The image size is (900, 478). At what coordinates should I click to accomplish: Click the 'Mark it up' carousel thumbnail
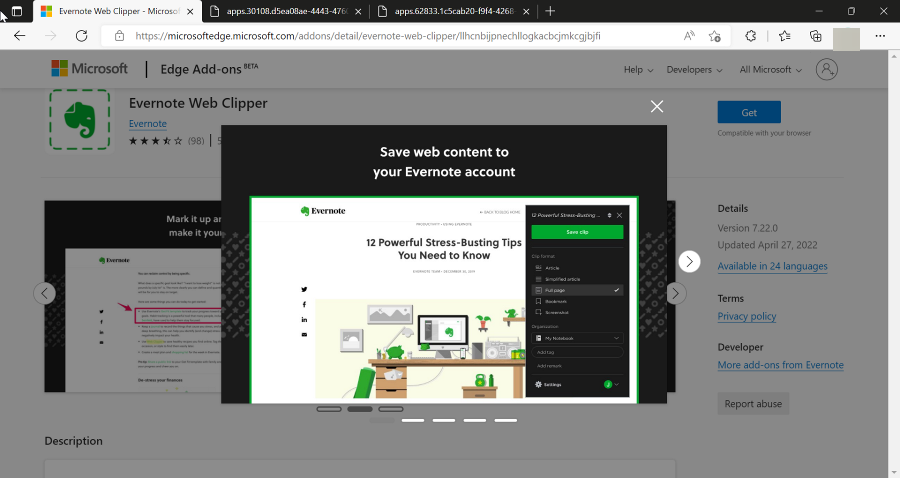tap(133, 296)
